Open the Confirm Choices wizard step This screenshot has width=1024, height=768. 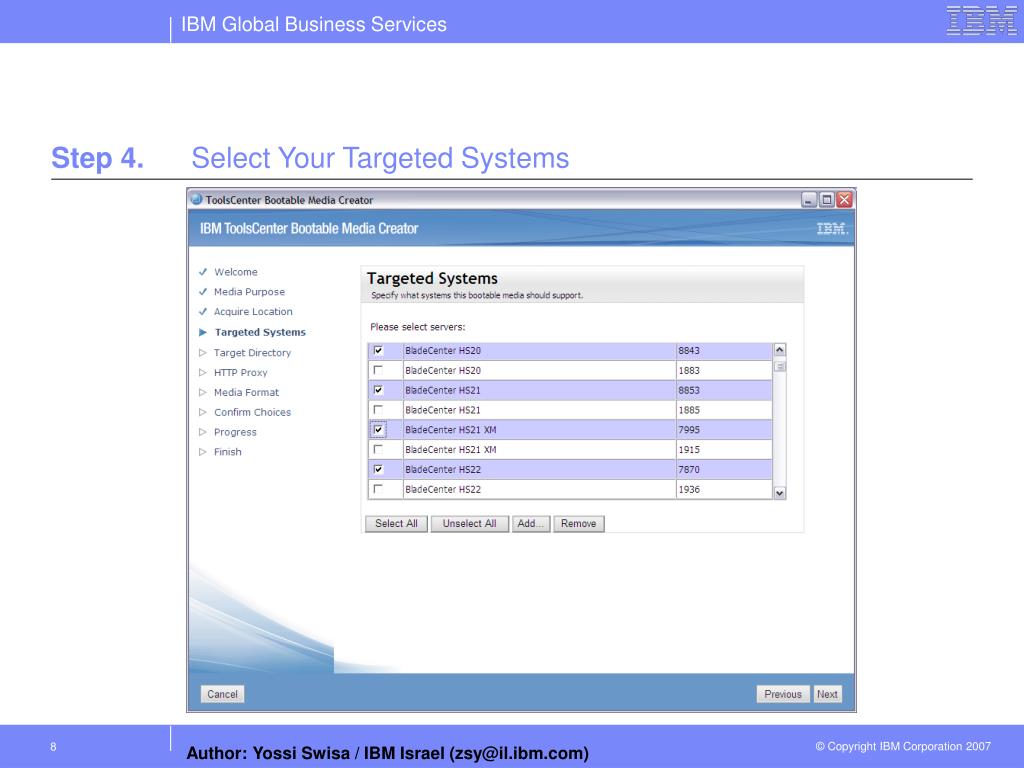tap(252, 412)
